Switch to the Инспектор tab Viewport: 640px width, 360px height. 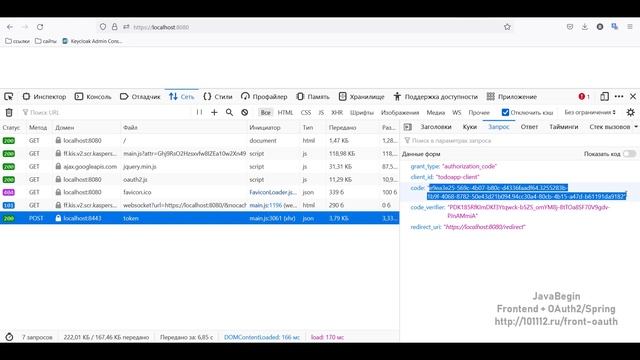click(x=44, y=97)
